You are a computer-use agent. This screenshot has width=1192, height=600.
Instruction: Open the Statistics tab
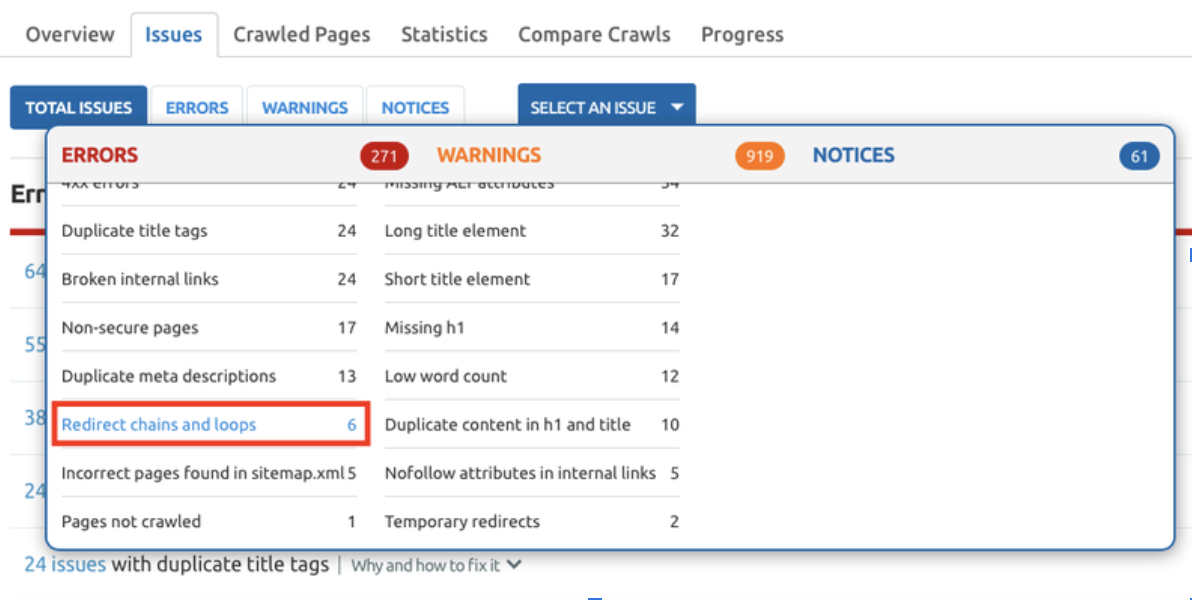(x=444, y=34)
